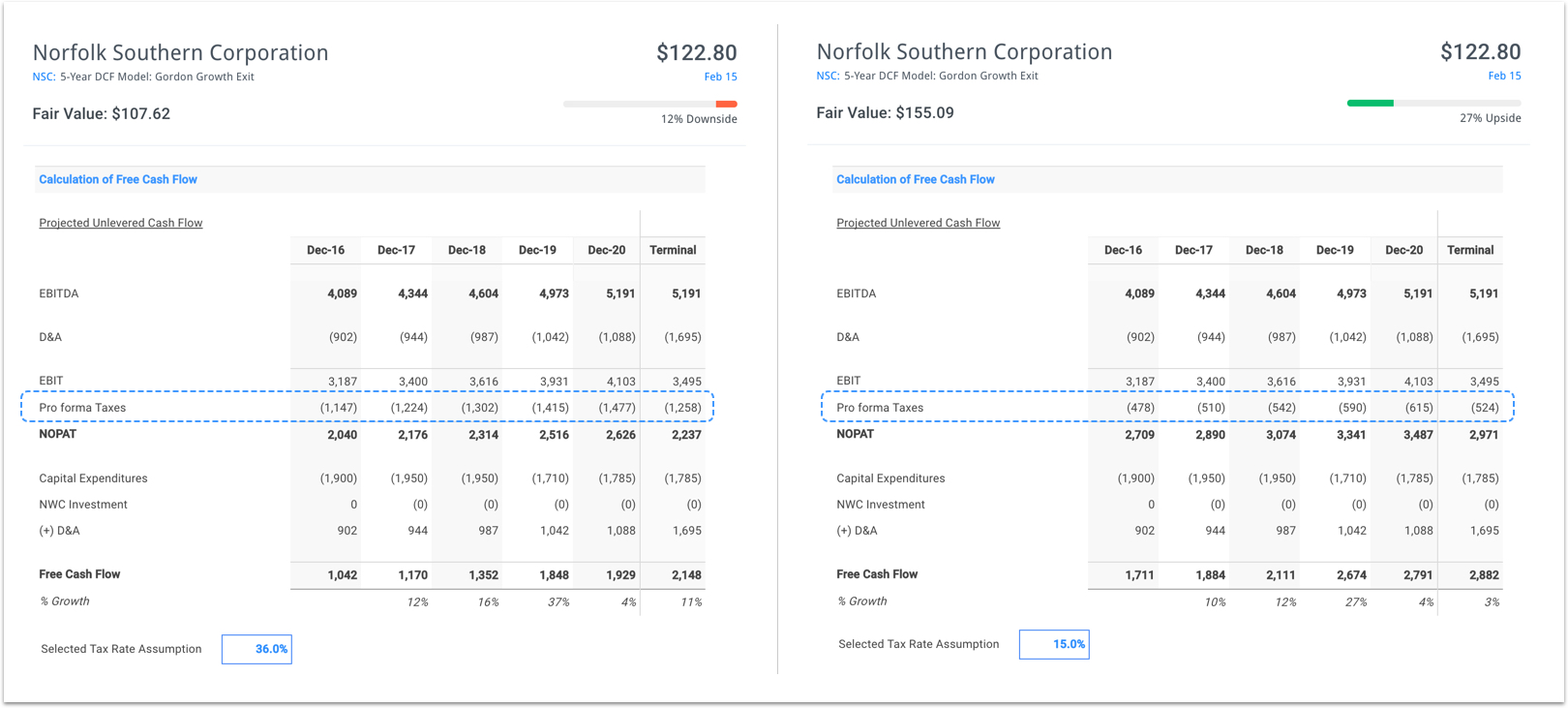
Task: Click Fair Value: $155.09 text
Action: click(x=886, y=112)
